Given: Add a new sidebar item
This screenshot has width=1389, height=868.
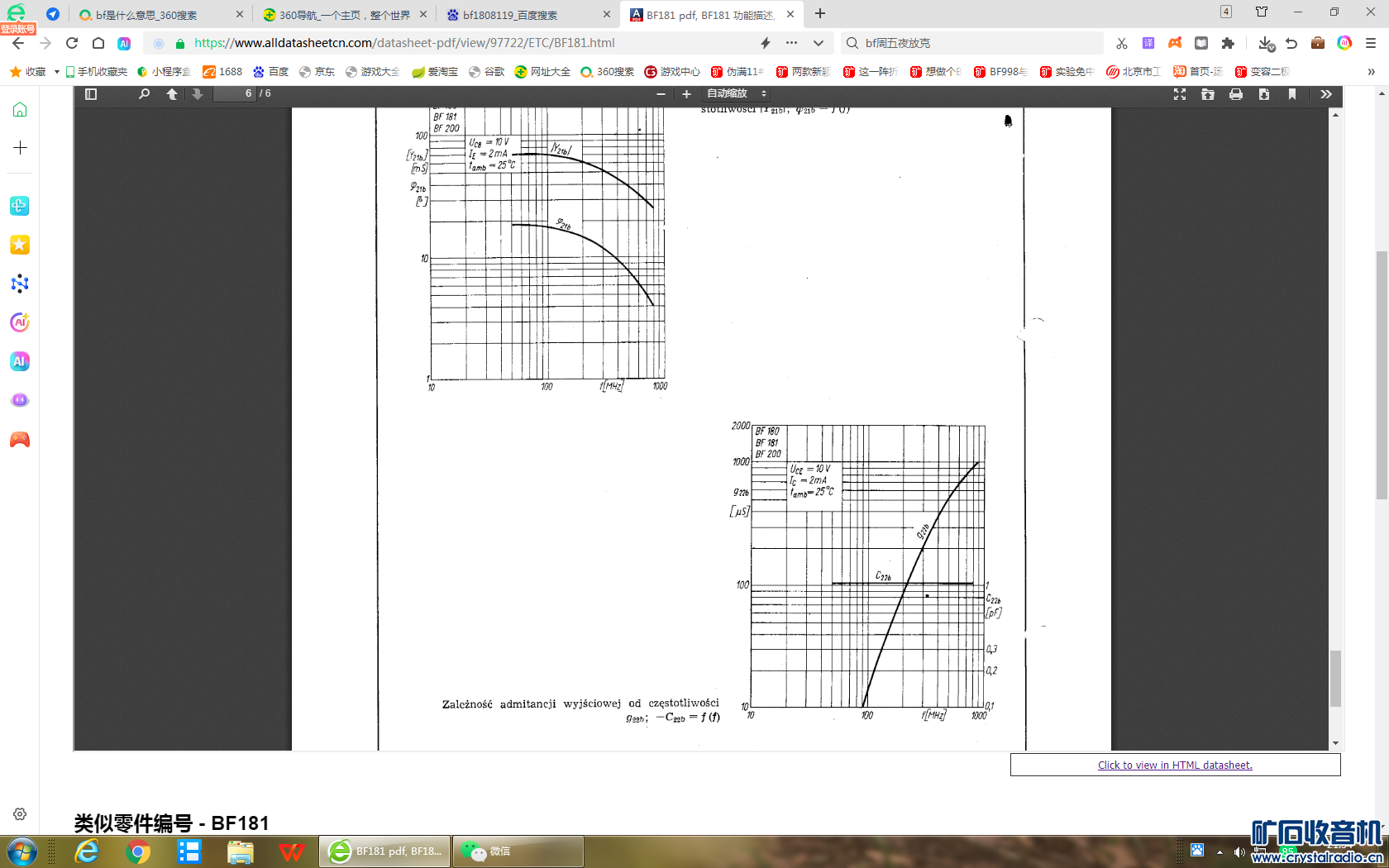Looking at the screenshot, I should [x=20, y=148].
